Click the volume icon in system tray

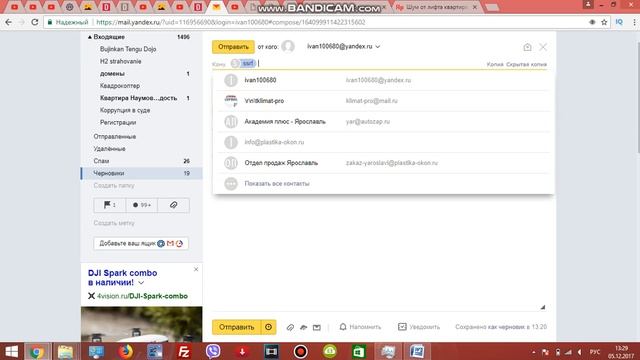tap(579, 352)
